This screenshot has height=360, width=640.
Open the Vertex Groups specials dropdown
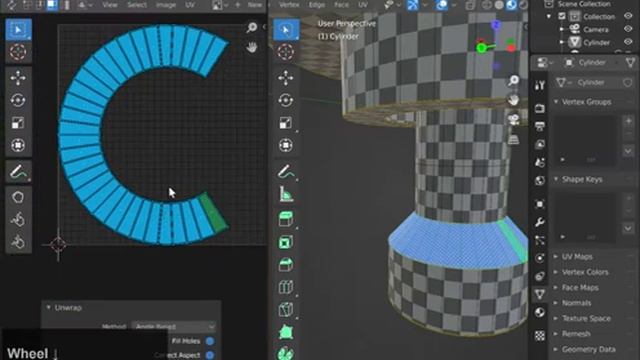click(x=628, y=151)
